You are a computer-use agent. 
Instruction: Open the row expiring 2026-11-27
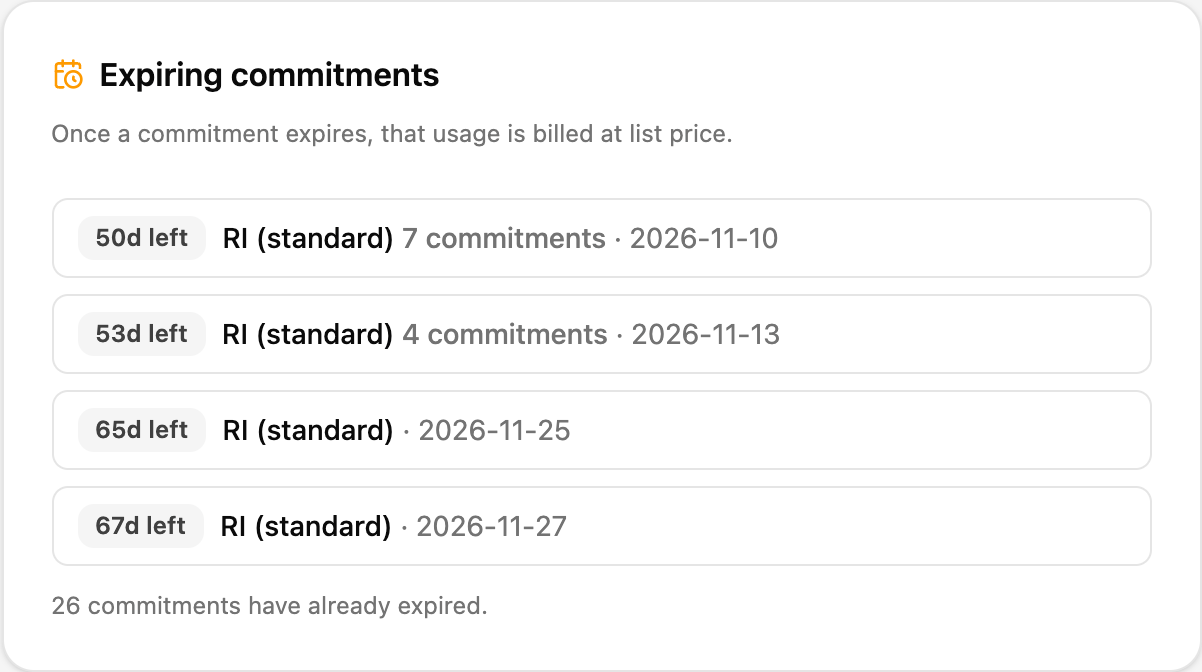(601, 526)
